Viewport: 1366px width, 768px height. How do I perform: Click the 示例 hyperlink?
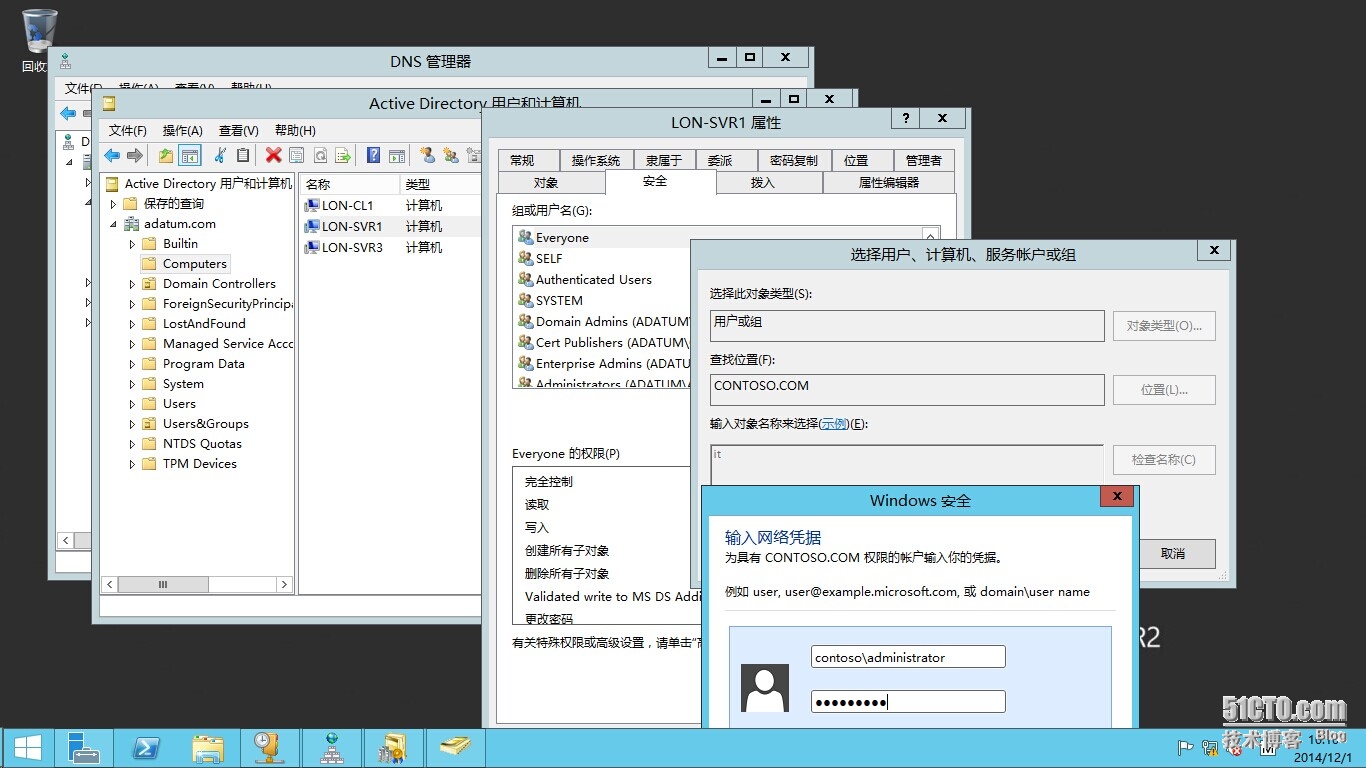[834, 424]
